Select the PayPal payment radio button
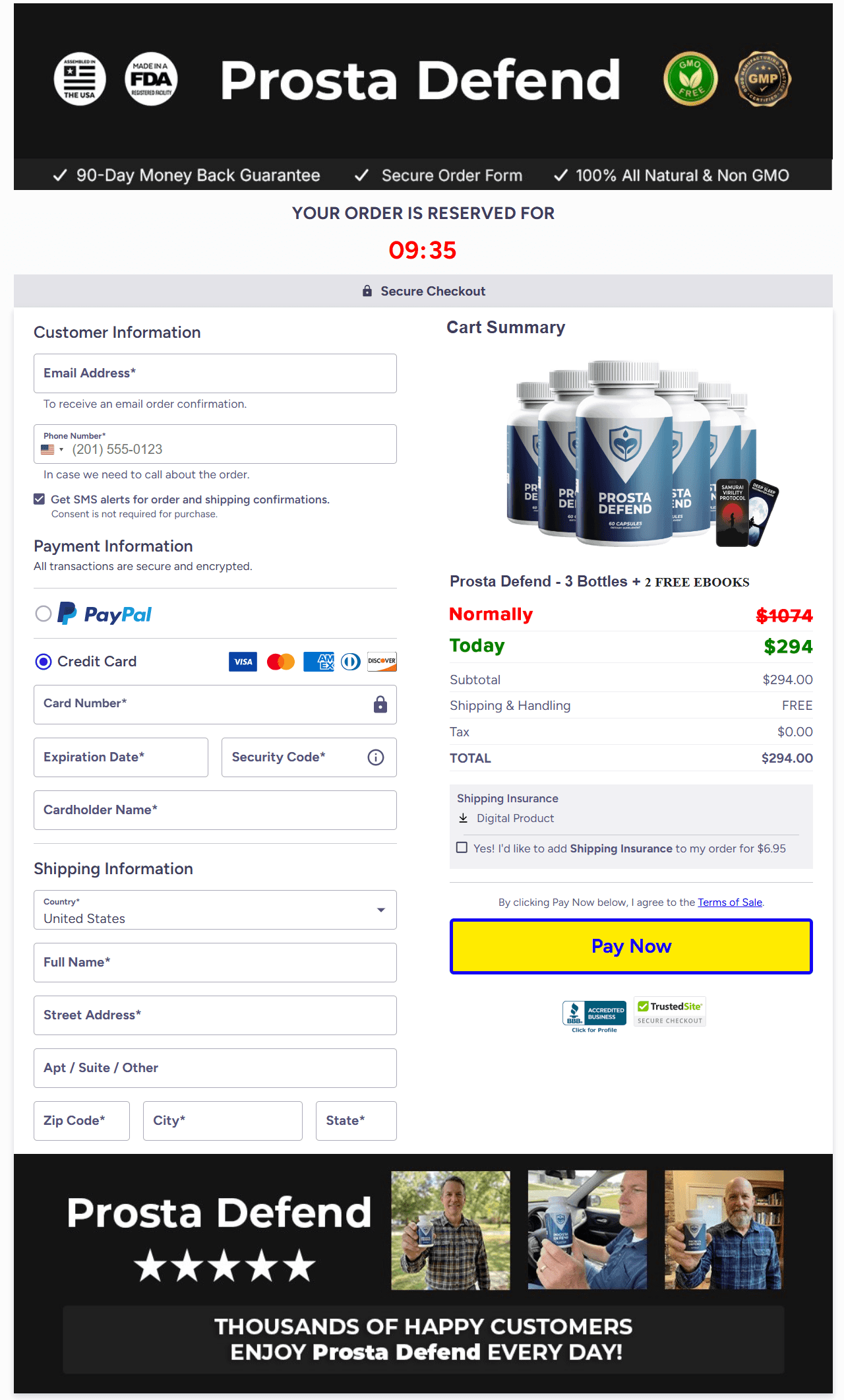Image resolution: width=844 pixels, height=1400 pixels. point(44,614)
